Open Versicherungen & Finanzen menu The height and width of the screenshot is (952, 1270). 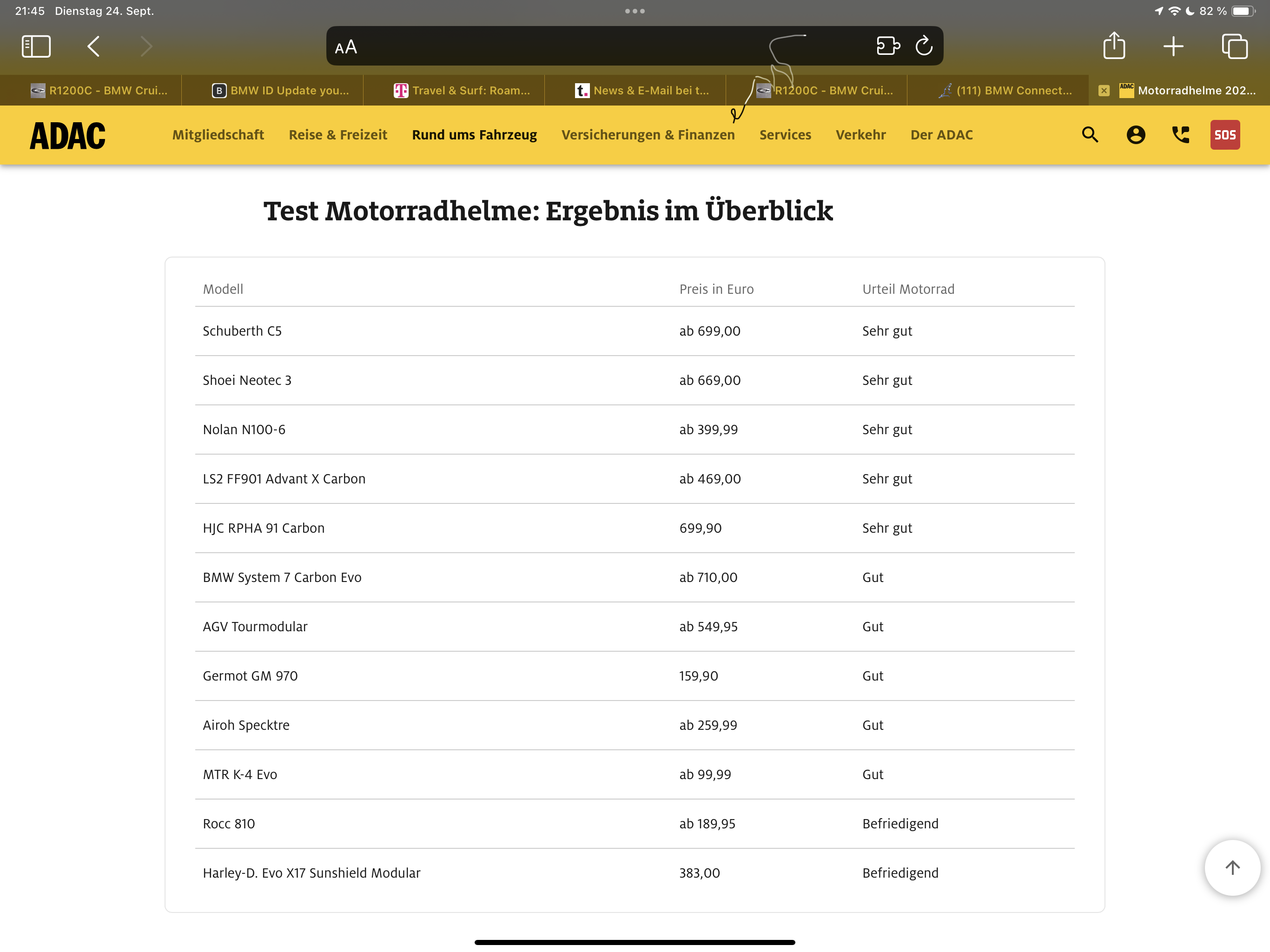648,135
